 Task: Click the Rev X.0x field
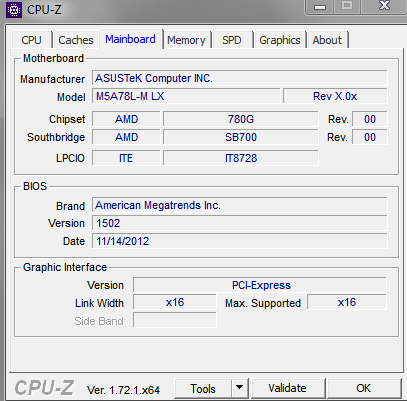coord(335,96)
